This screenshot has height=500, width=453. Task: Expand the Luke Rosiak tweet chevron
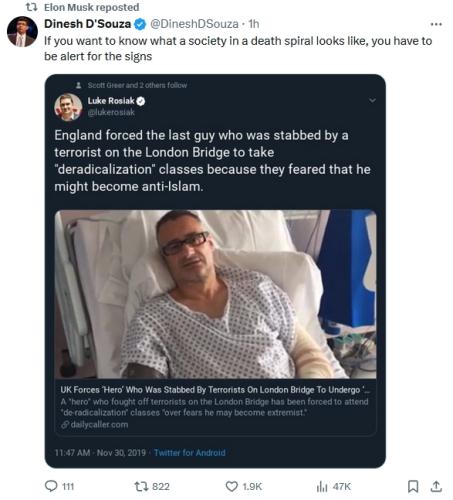[x=372, y=100]
